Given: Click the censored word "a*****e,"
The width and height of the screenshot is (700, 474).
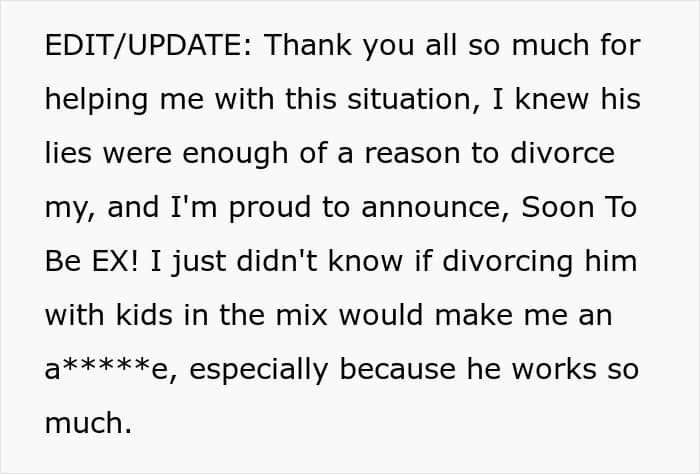Looking at the screenshot, I should pos(111,370).
